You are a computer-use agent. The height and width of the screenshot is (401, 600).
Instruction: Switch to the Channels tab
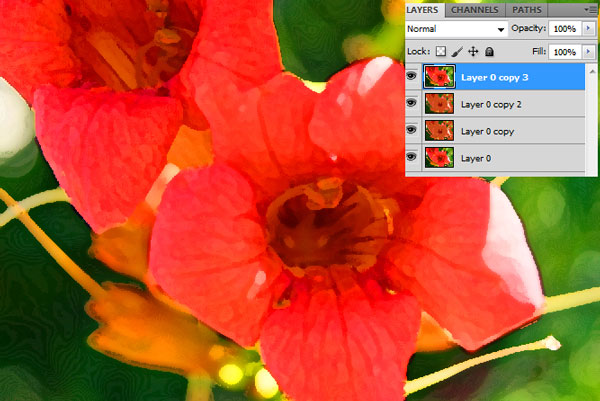[474, 10]
